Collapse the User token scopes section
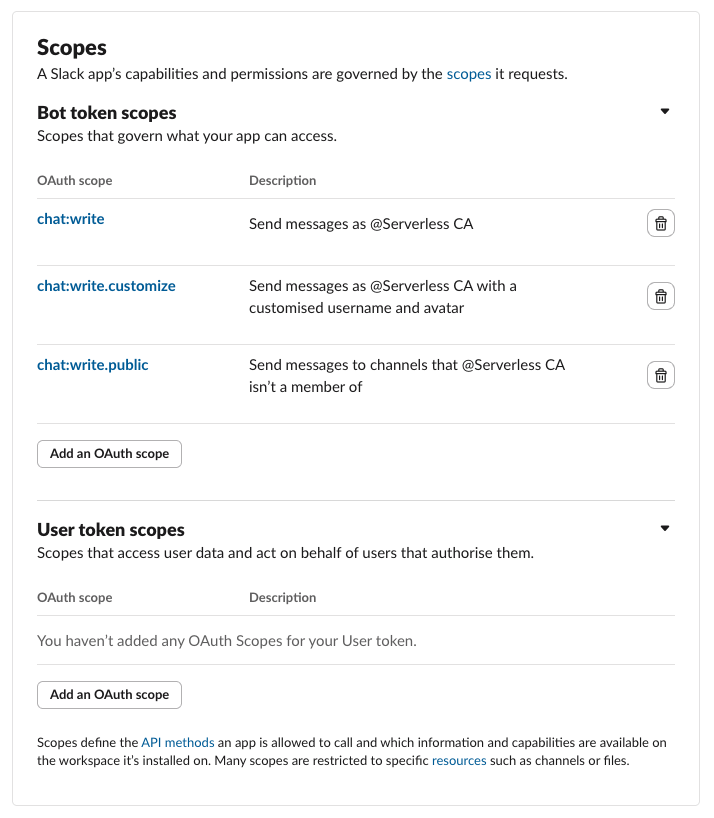This screenshot has width=714, height=818. 664,528
